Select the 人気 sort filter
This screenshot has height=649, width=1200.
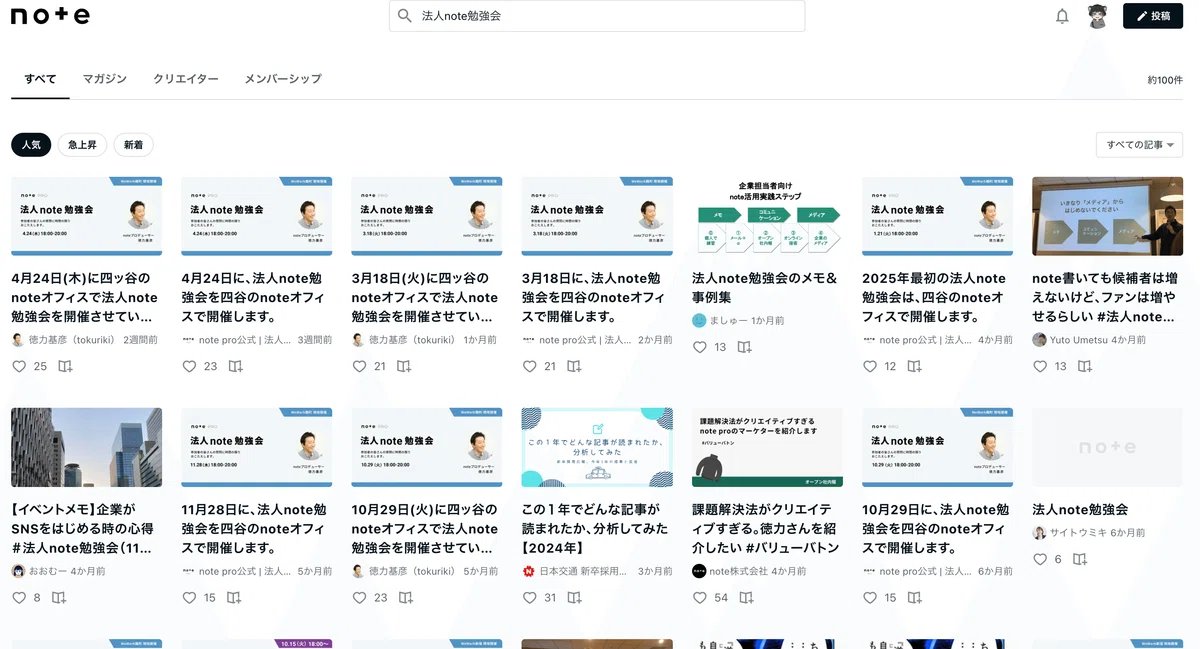click(x=31, y=145)
